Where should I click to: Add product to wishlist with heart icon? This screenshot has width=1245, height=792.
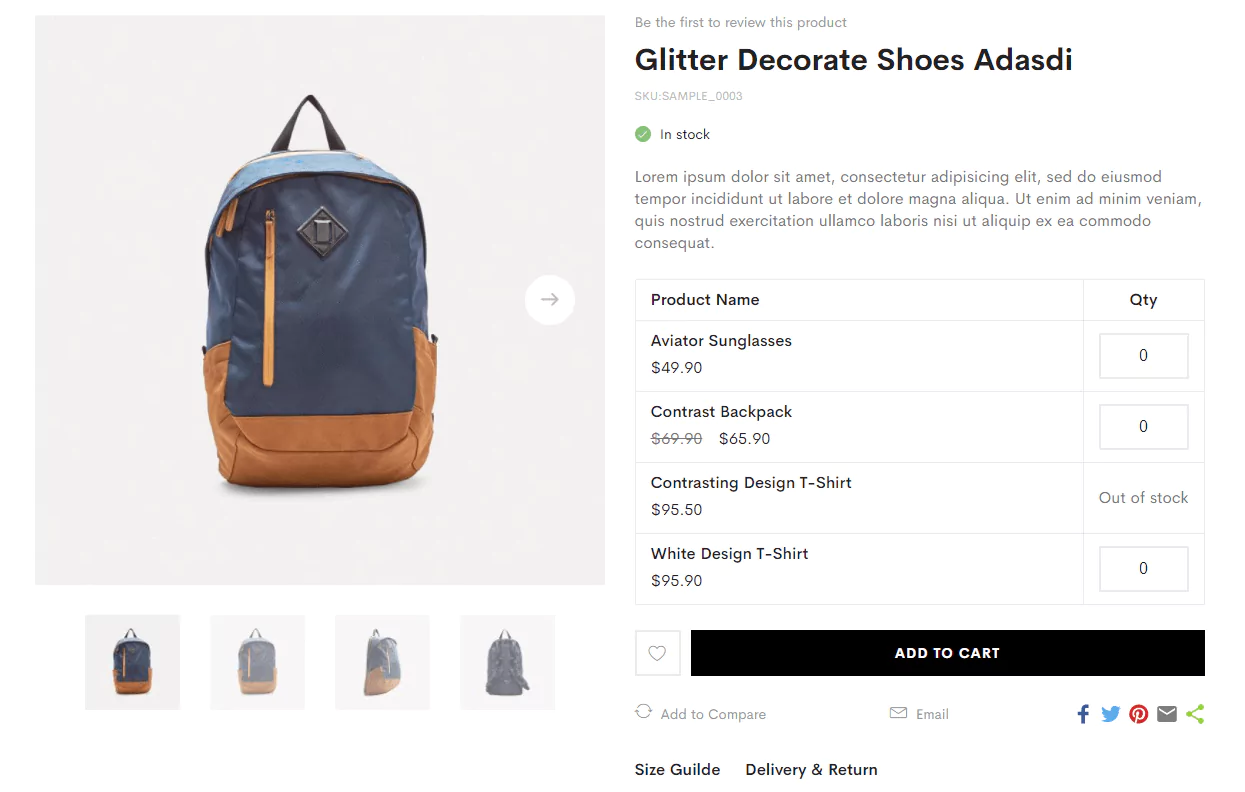(657, 653)
